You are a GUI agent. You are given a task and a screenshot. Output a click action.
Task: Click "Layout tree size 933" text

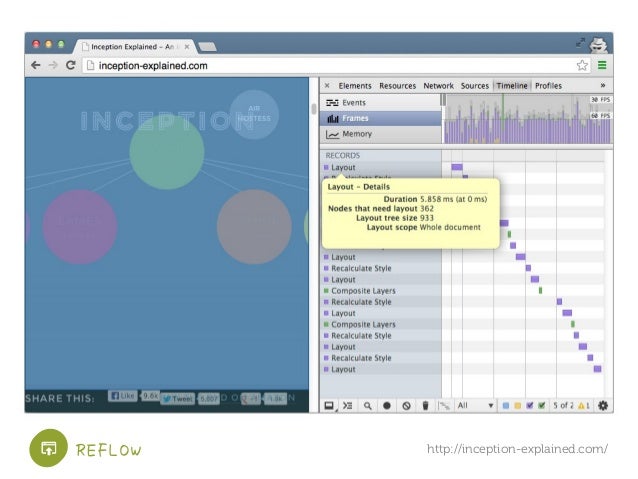(x=395, y=218)
